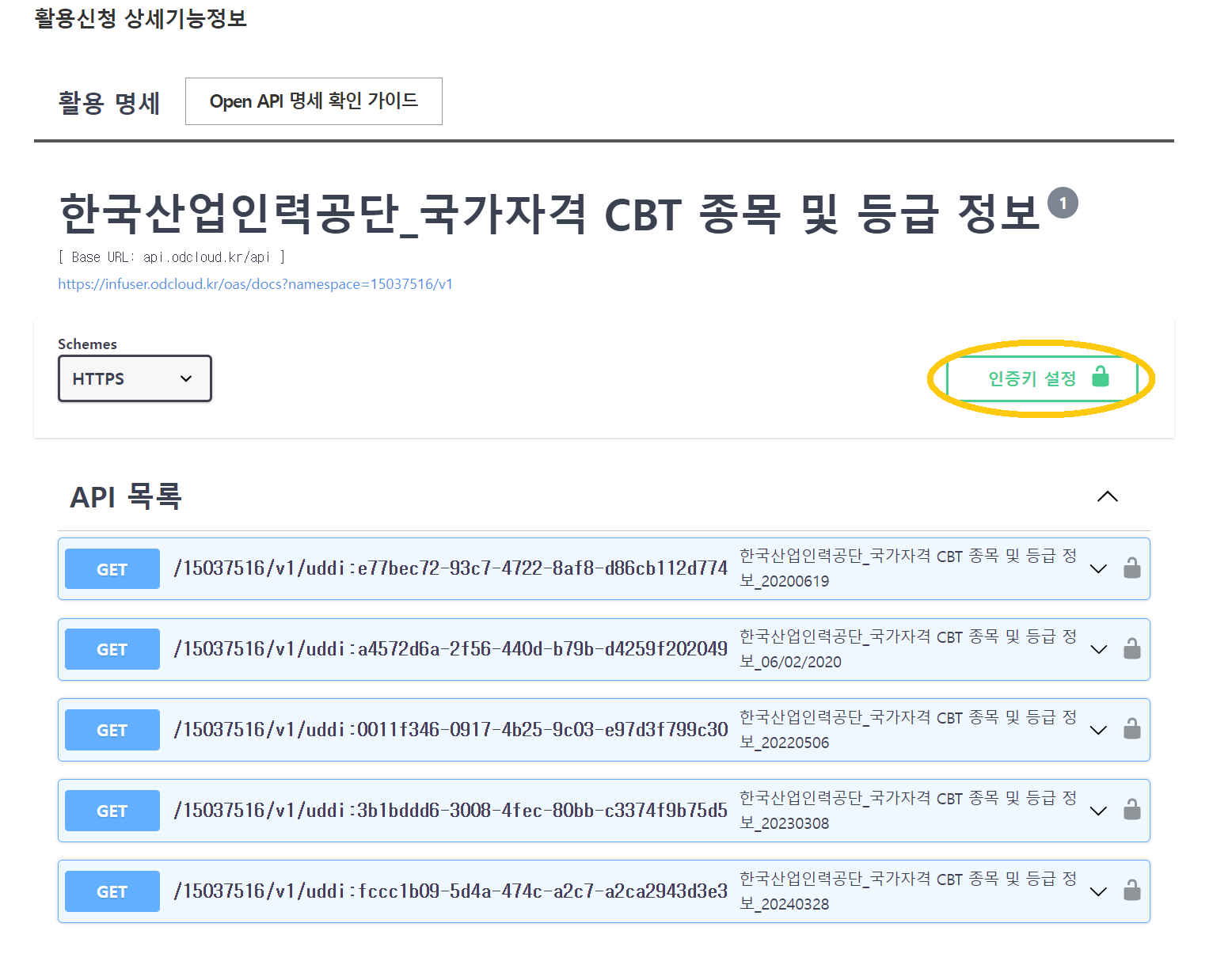The height and width of the screenshot is (965, 1232).
Task: Click the description ending 보_20240328
Action: [908, 891]
